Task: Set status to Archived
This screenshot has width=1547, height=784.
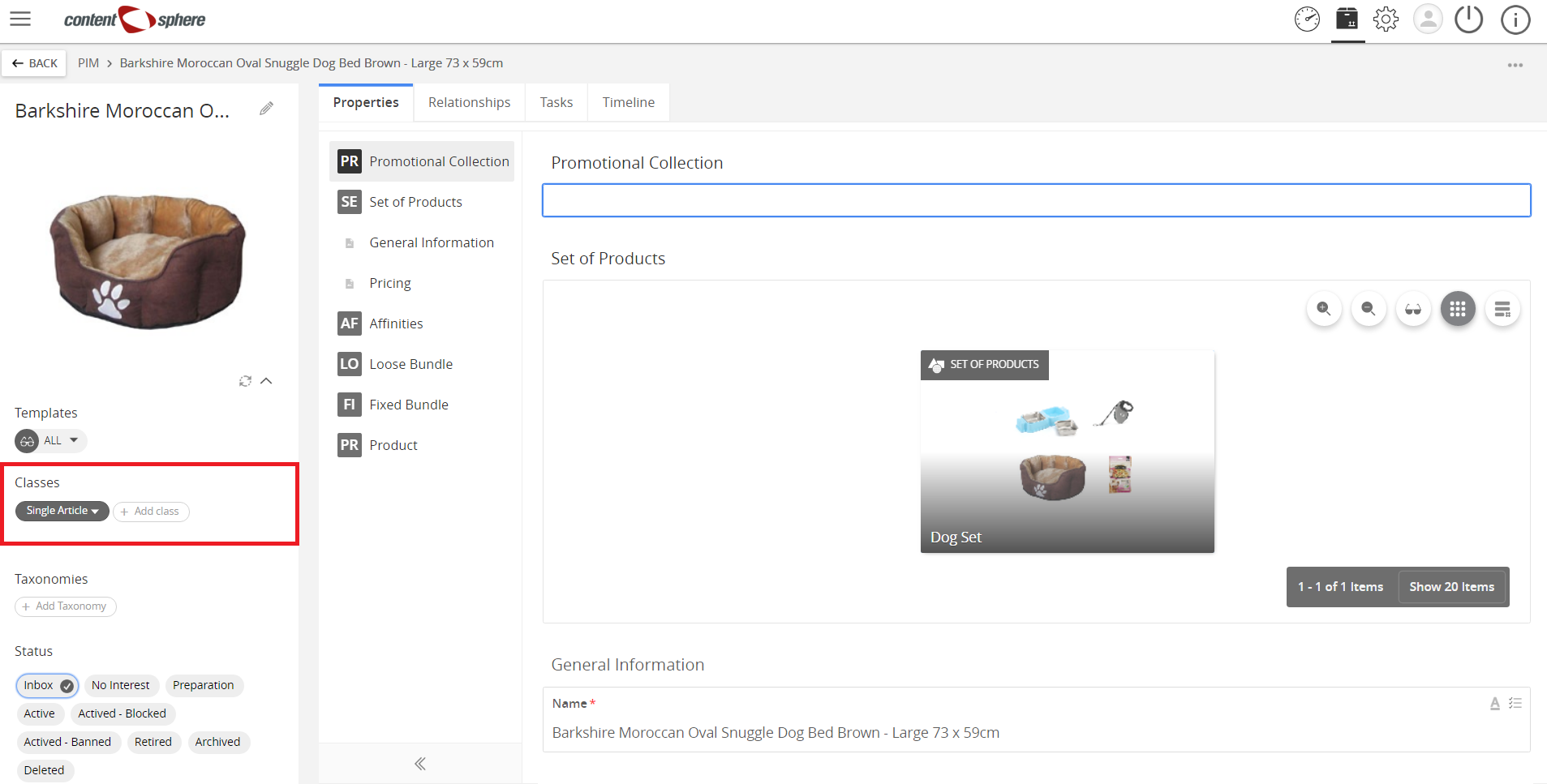Action: [217, 742]
